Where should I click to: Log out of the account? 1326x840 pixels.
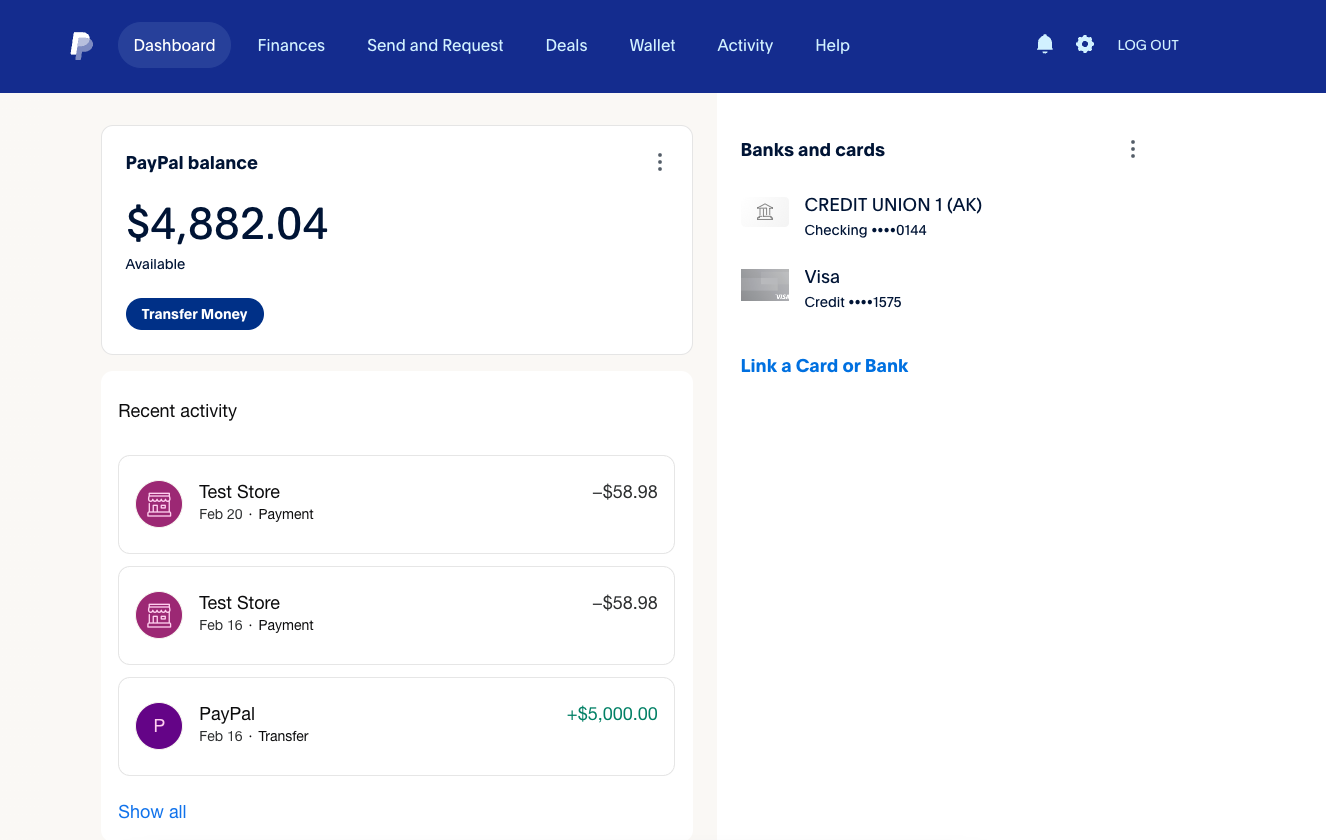click(1148, 45)
